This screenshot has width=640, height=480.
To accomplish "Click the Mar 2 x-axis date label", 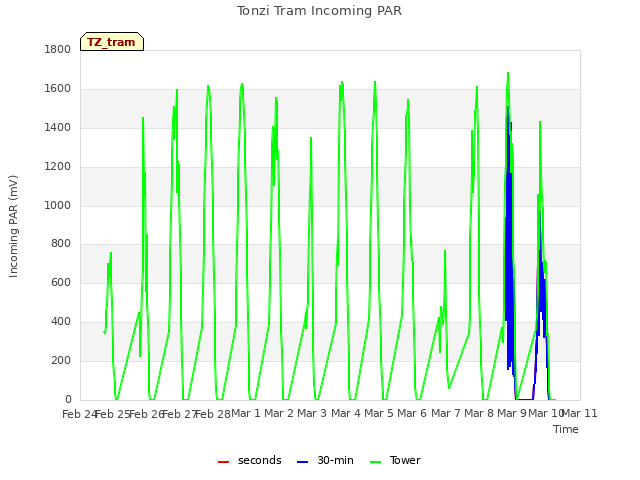I will click(x=279, y=413).
